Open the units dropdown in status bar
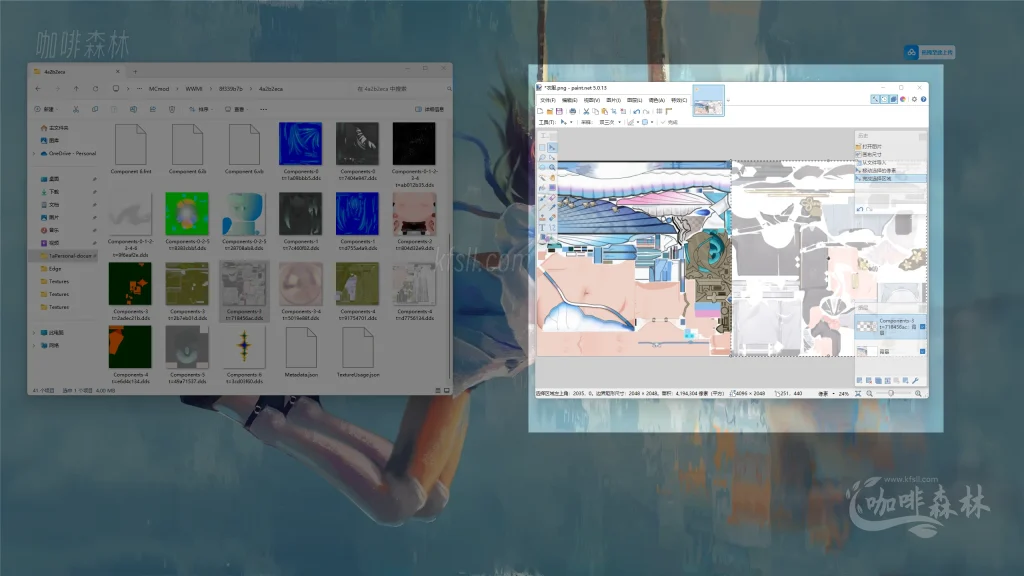1024x576 pixels. pos(827,394)
